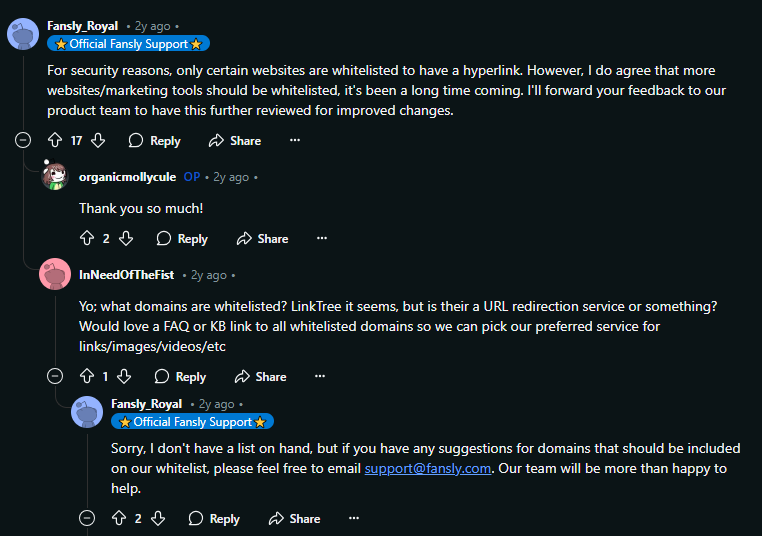Downvote InNeedOfTheFist's whitelisted domains comment
Screen dimensions: 762x536
pyautogui.click(x=124, y=377)
